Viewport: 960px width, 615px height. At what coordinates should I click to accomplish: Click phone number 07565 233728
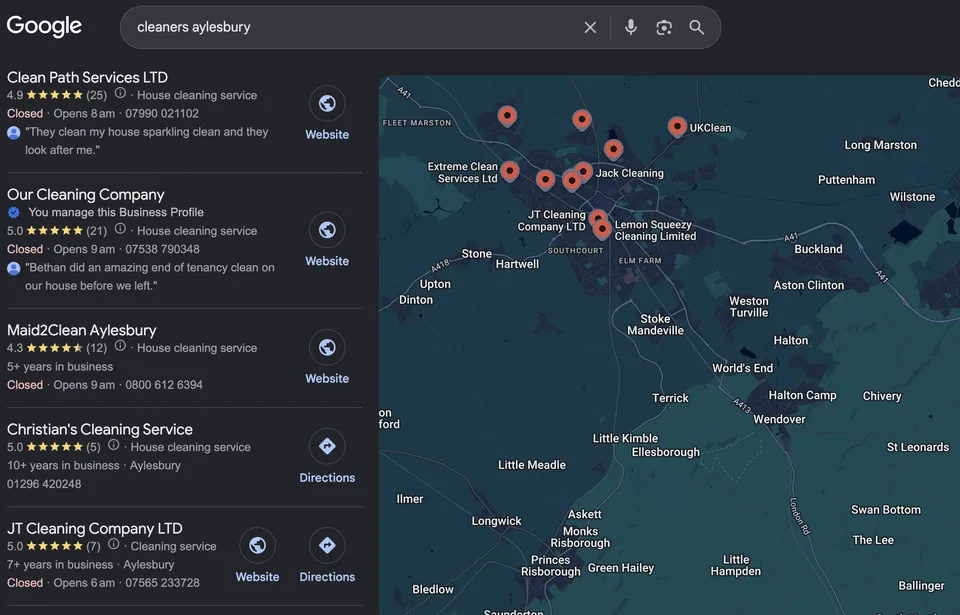[x=162, y=583]
